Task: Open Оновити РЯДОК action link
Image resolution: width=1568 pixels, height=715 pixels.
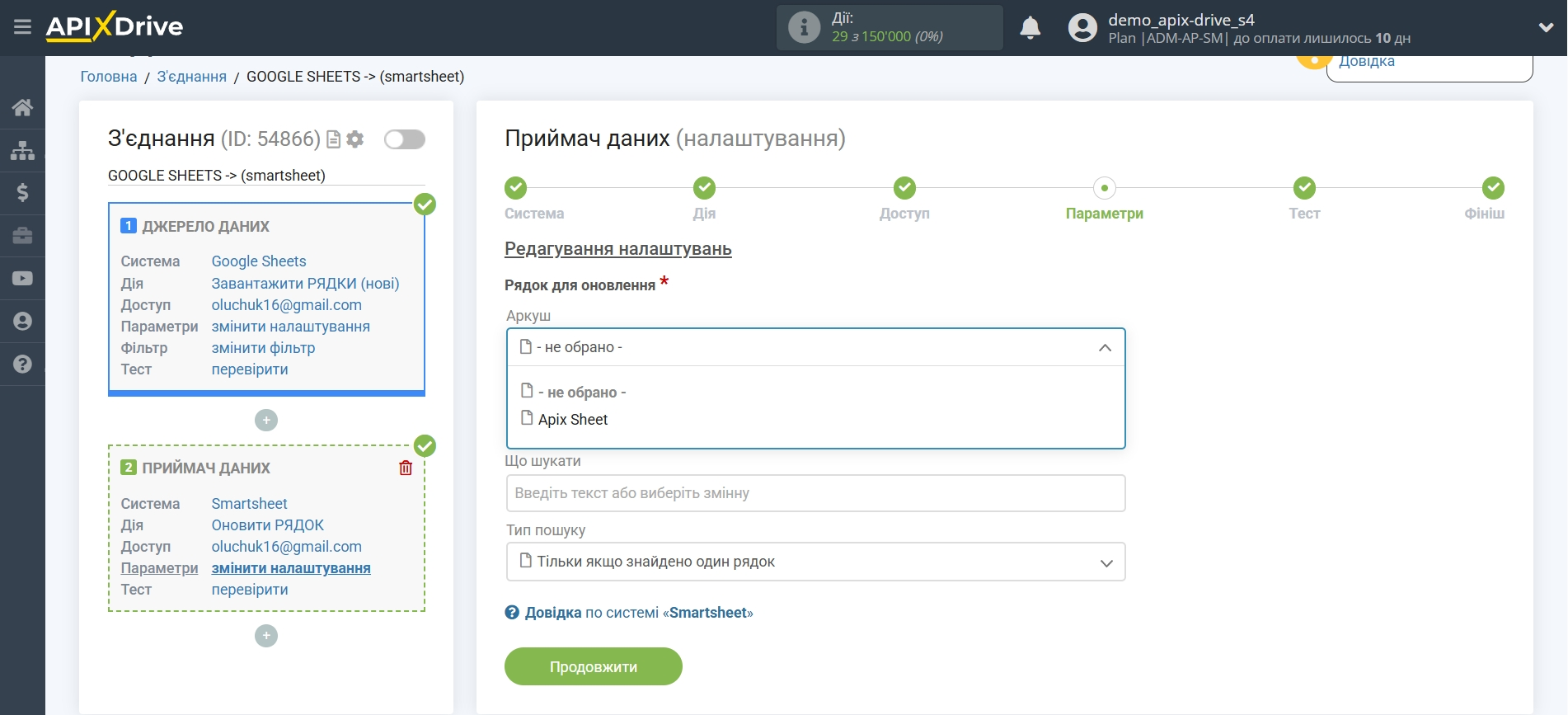Action: (x=268, y=525)
